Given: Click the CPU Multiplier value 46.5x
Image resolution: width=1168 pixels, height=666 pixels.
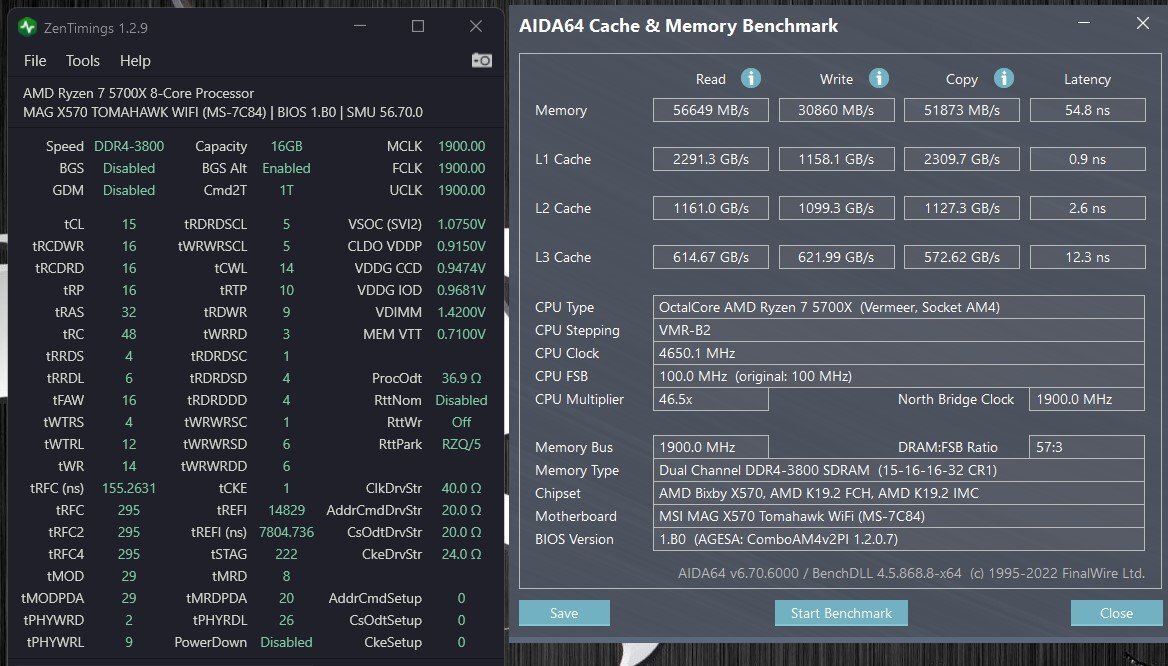Looking at the screenshot, I should point(711,399).
